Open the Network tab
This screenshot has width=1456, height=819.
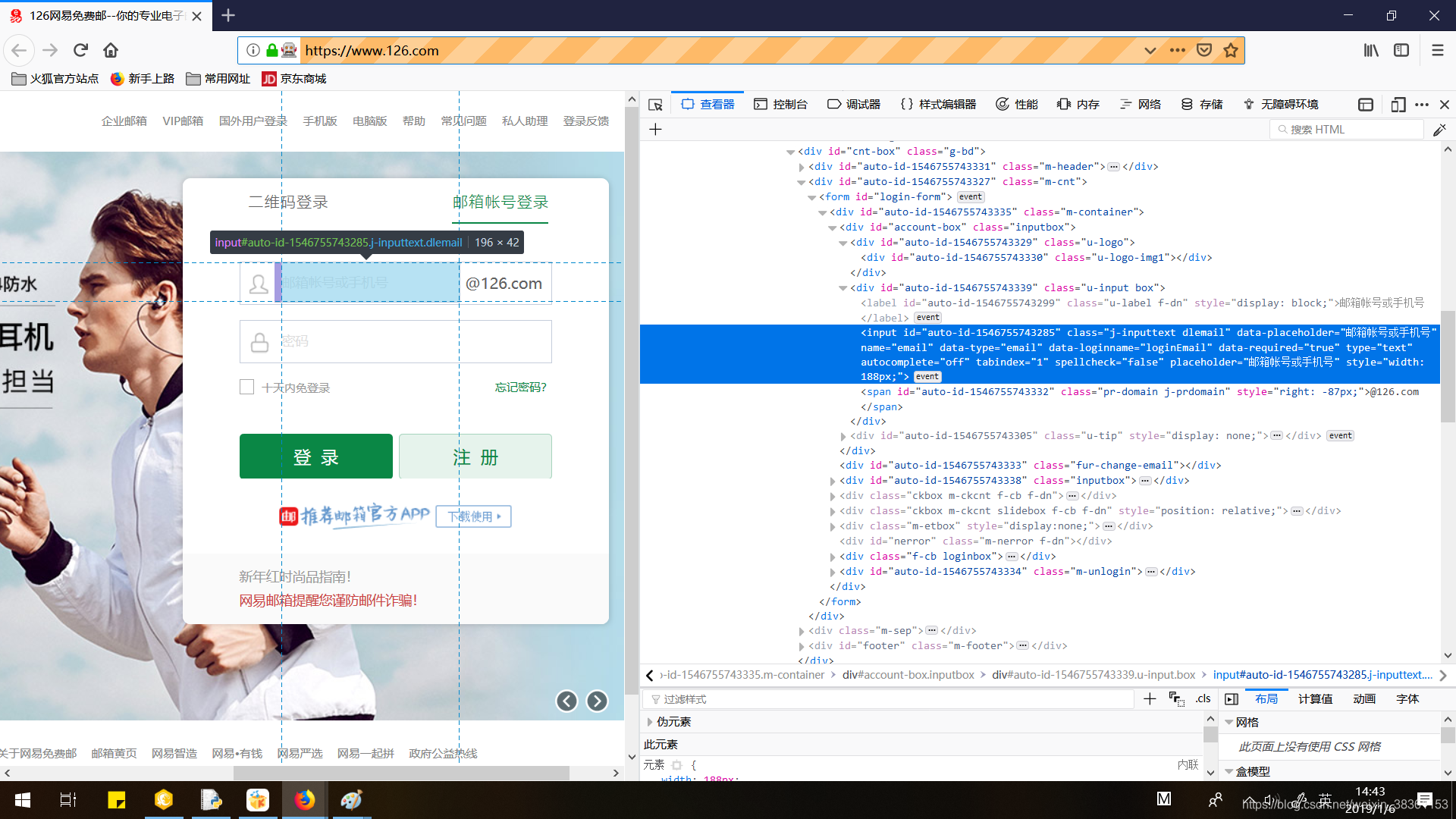tap(1141, 105)
